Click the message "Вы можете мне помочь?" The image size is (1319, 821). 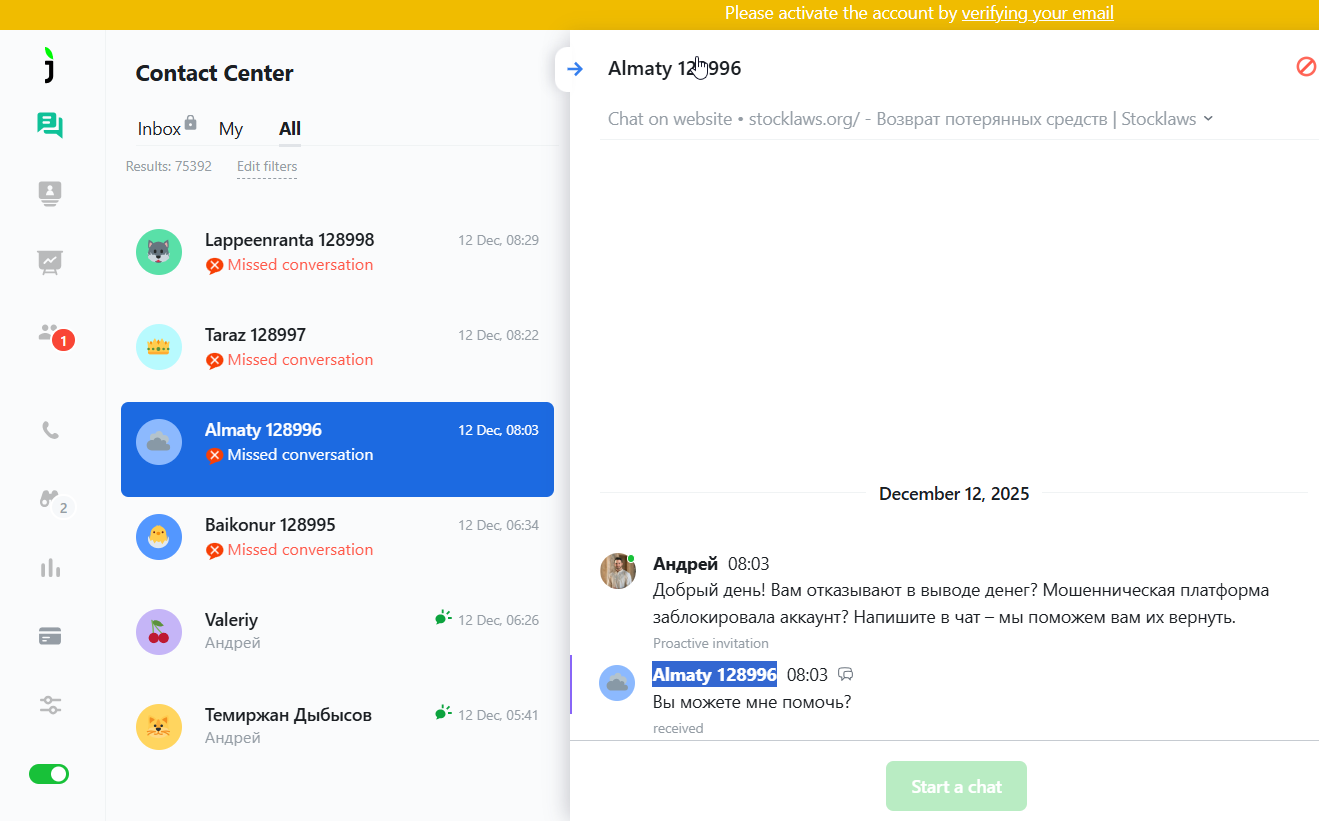point(752,702)
